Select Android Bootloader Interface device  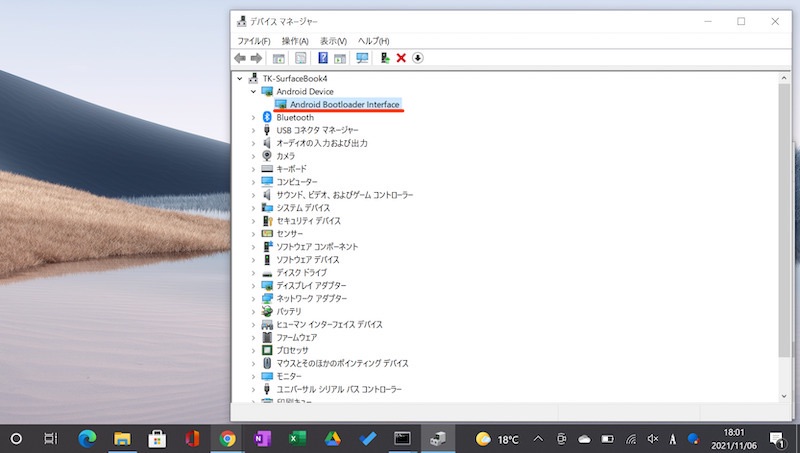click(344, 104)
